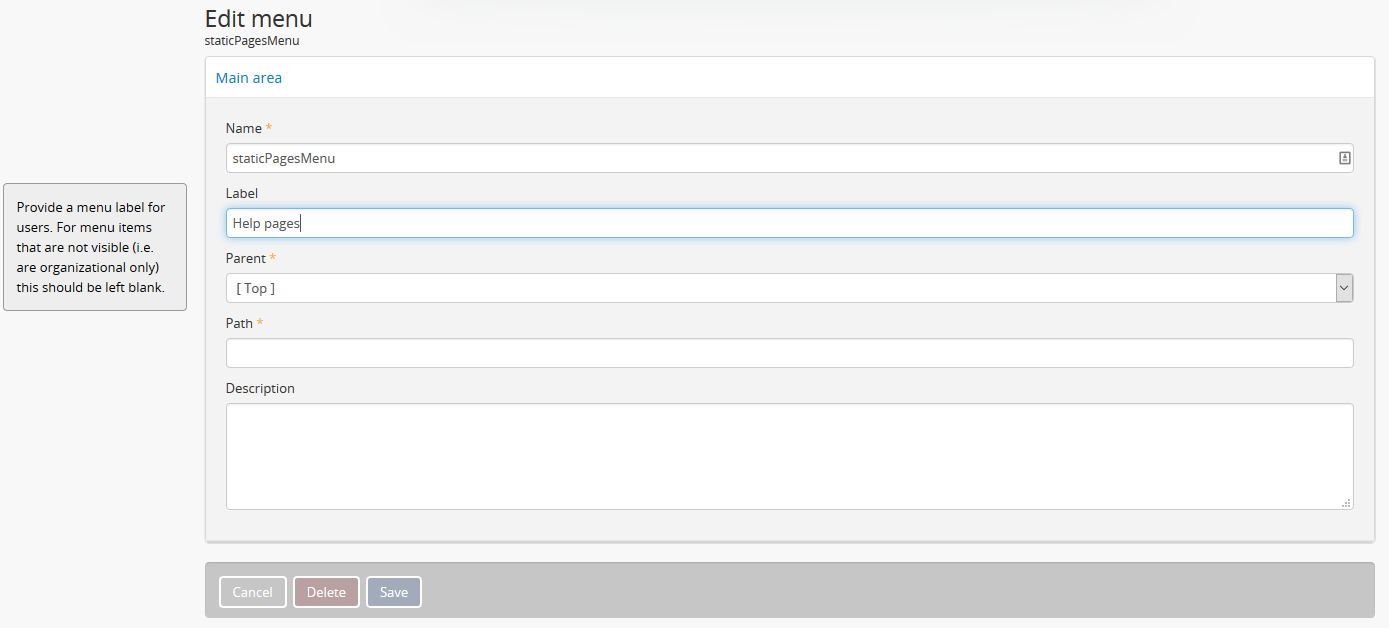
Task: Click the Description field label
Action: tap(260, 388)
